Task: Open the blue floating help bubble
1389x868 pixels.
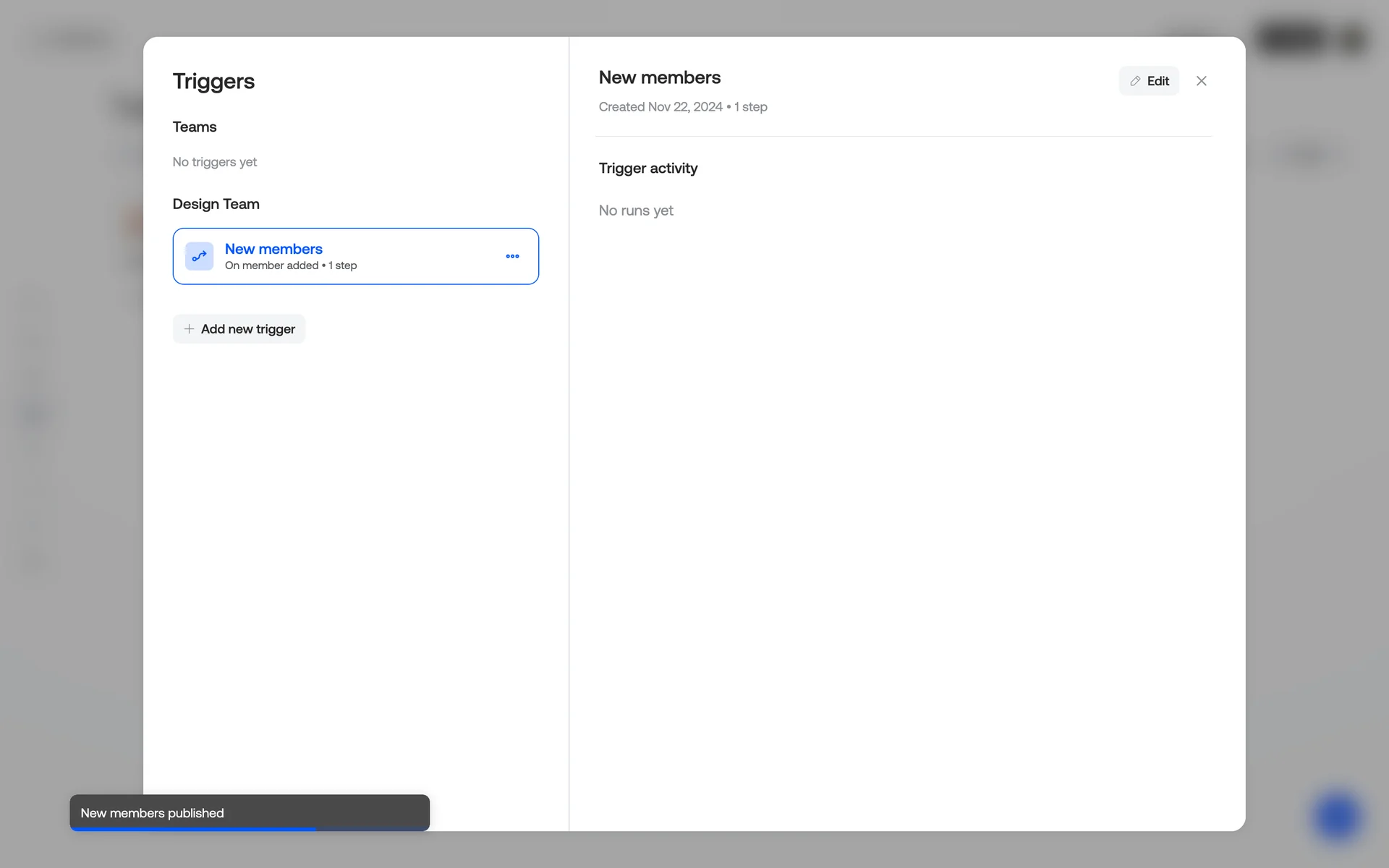Action: click(1336, 817)
